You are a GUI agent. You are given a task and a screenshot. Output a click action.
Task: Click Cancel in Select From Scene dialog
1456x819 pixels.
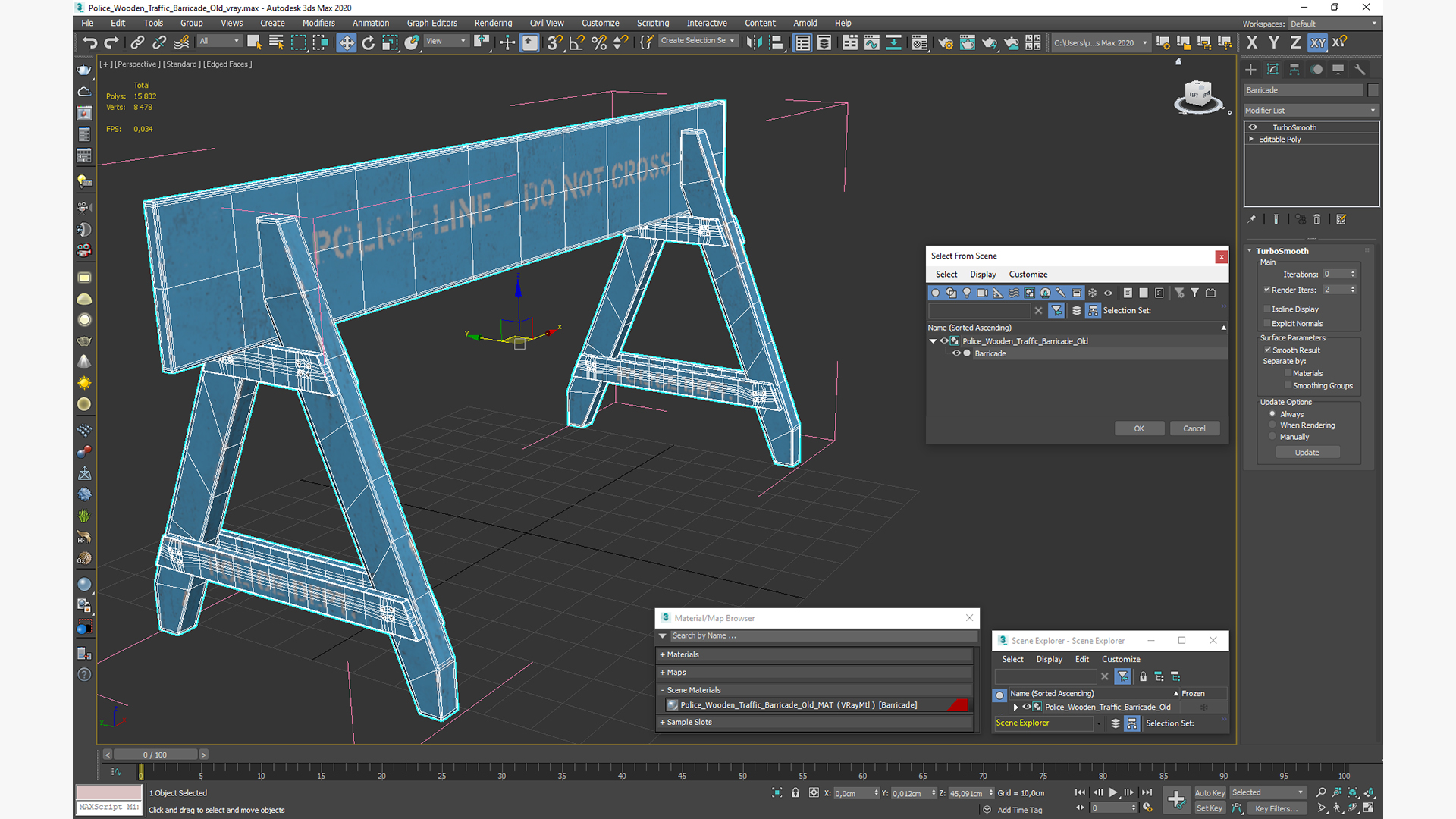[1194, 428]
